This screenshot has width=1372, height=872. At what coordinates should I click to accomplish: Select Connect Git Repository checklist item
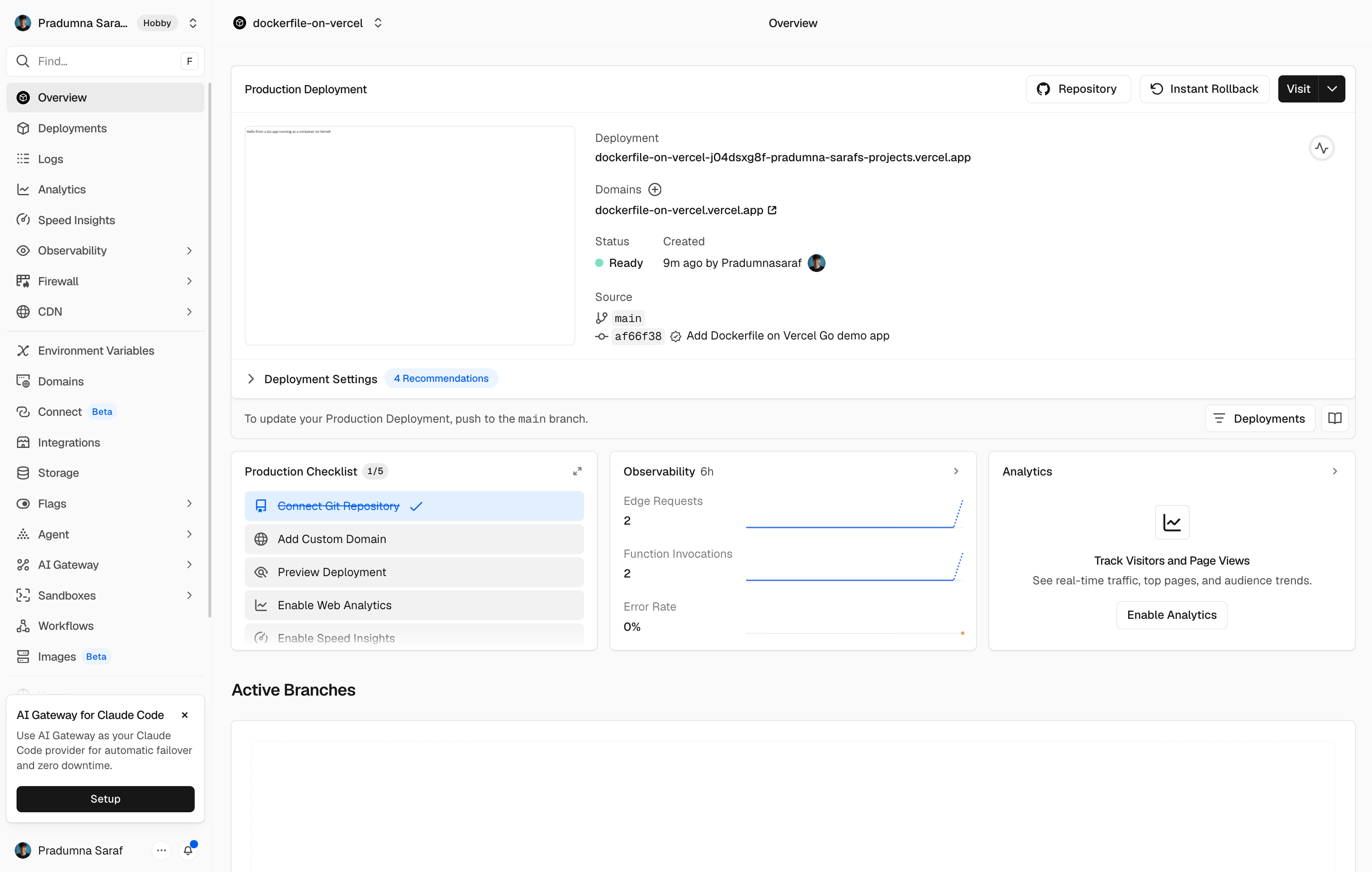tap(414, 506)
